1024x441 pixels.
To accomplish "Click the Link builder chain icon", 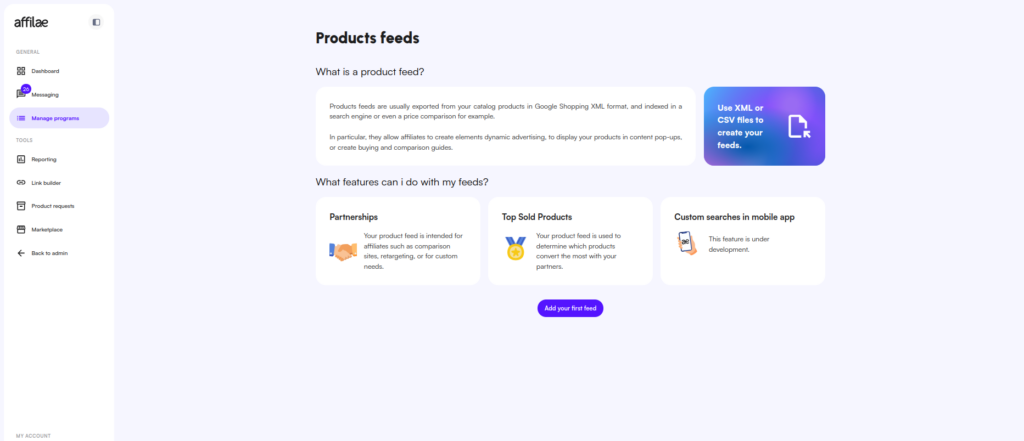I will click(21, 182).
